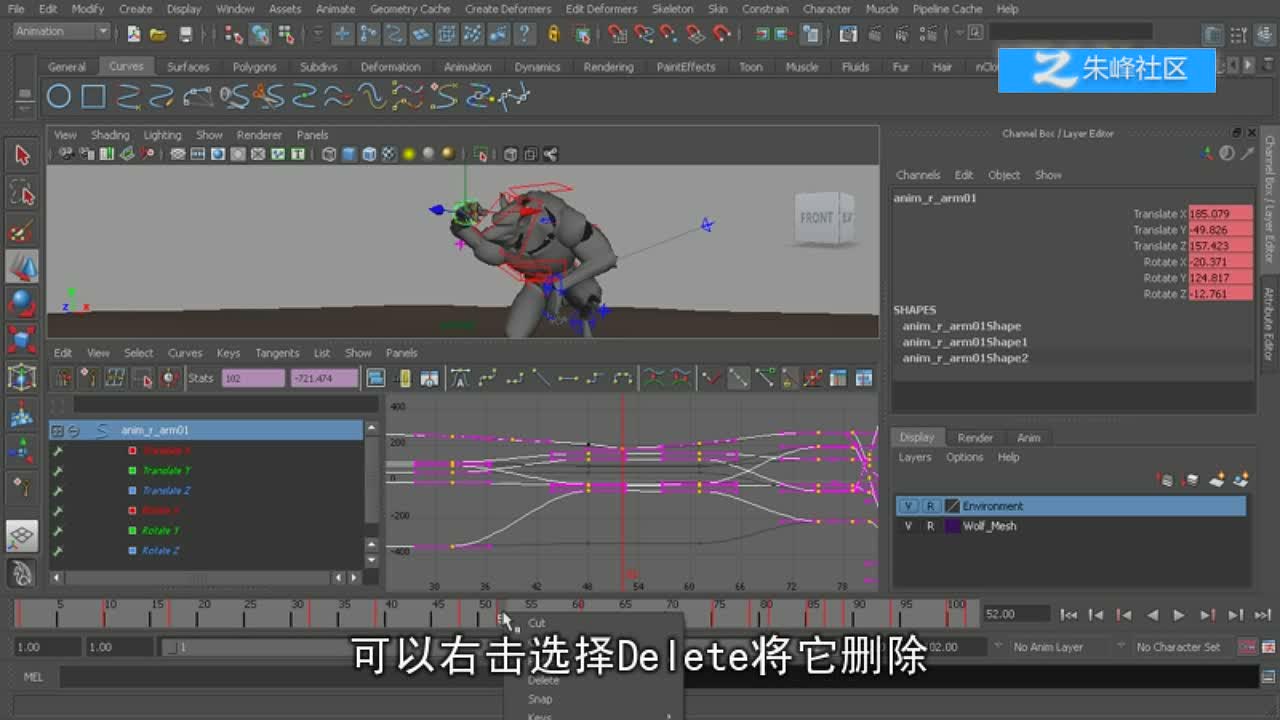
Task: Activate the Paint selection tool in the toolbox
Action: pos(22,230)
